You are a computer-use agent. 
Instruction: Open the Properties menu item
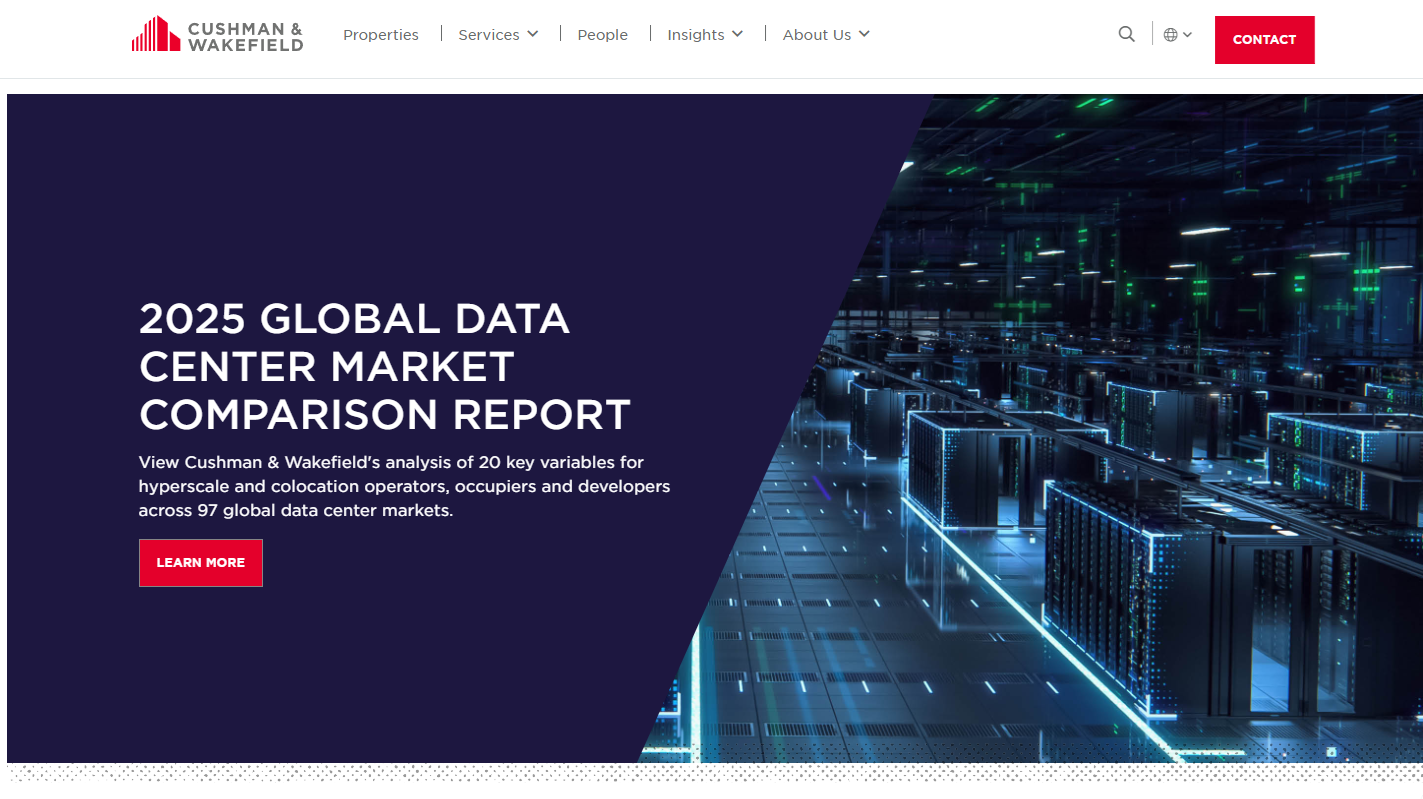pyautogui.click(x=381, y=34)
